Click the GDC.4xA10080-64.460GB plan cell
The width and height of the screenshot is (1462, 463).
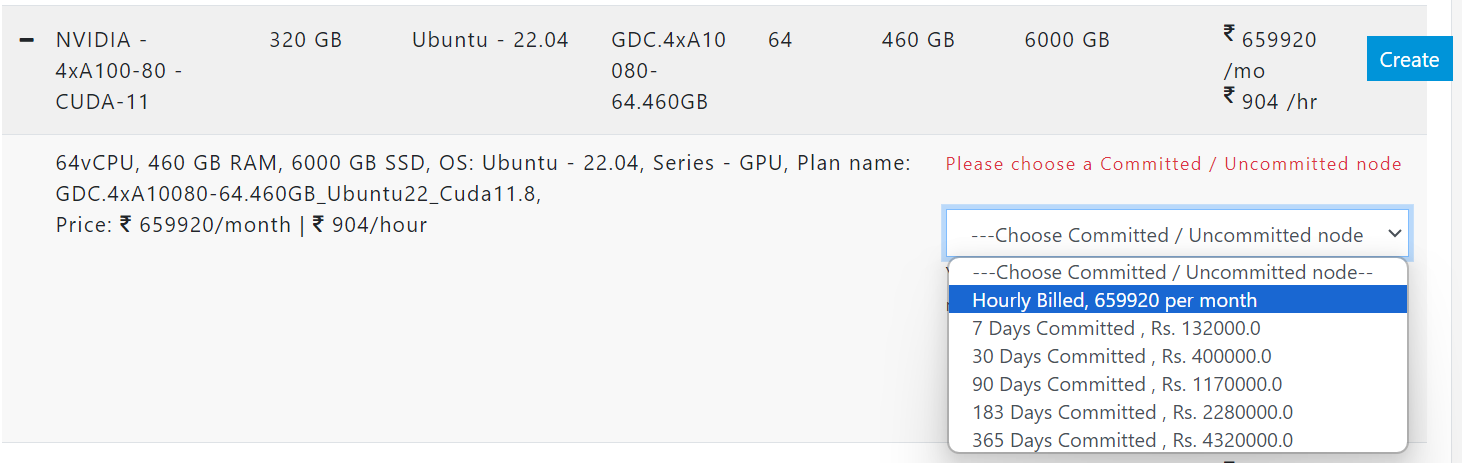point(668,71)
